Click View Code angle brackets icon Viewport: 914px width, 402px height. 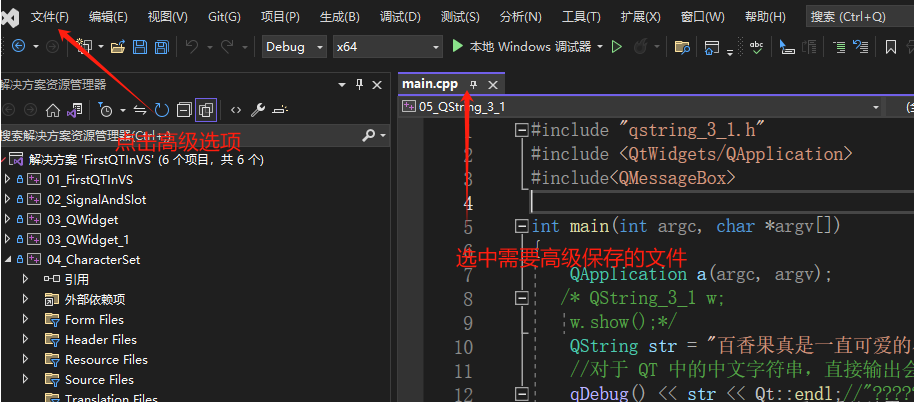tap(235, 110)
